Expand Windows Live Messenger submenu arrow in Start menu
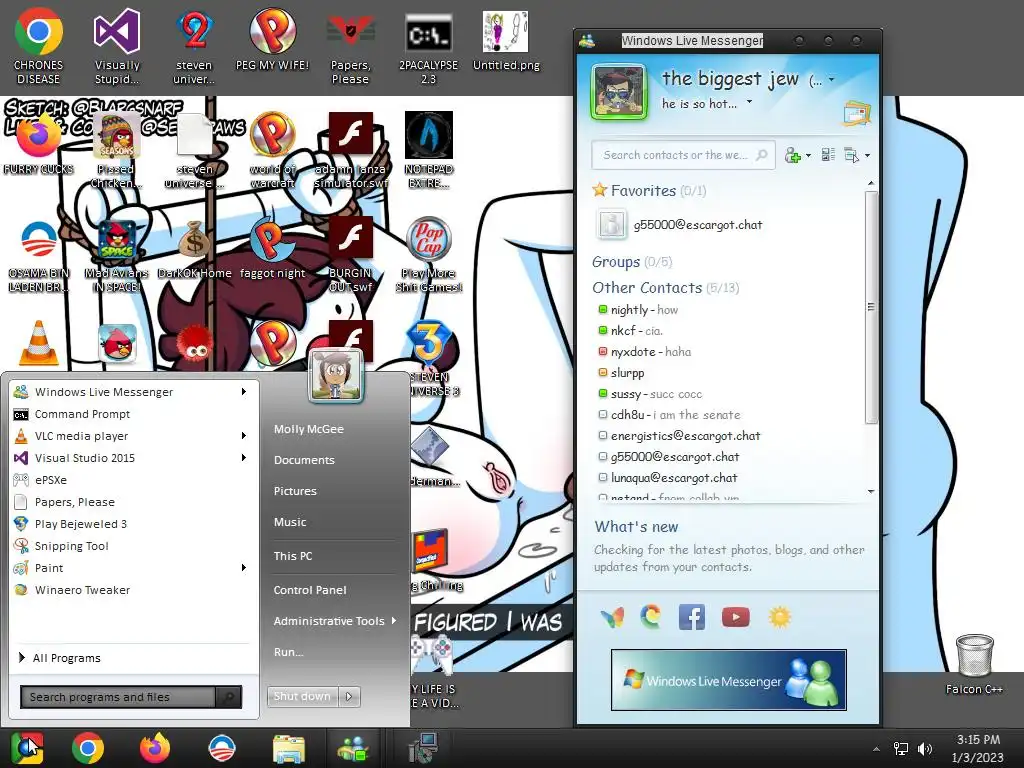Screen dimensions: 1024x768 point(244,392)
